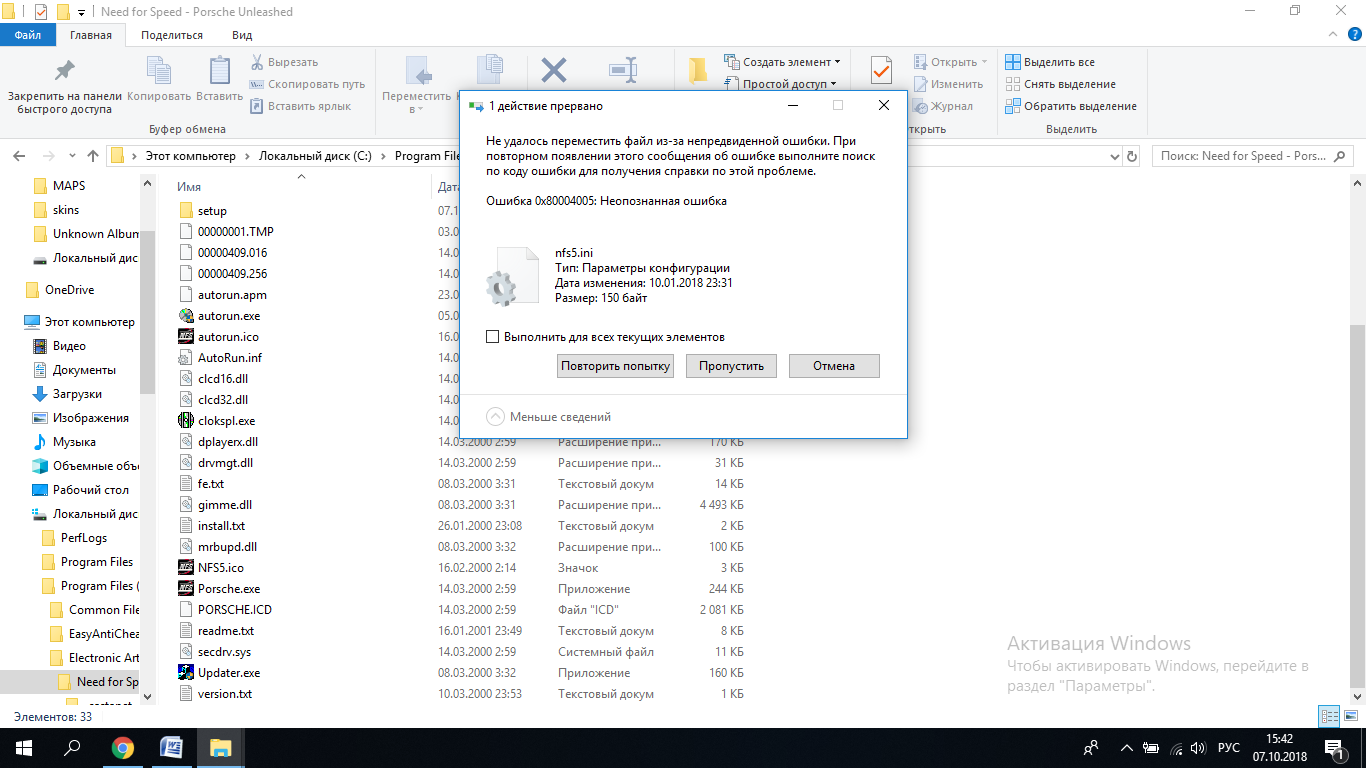Click Вставить ярлык in the ribbon
The height and width of the screenshot is (768, 1366).
coord(300,106)
